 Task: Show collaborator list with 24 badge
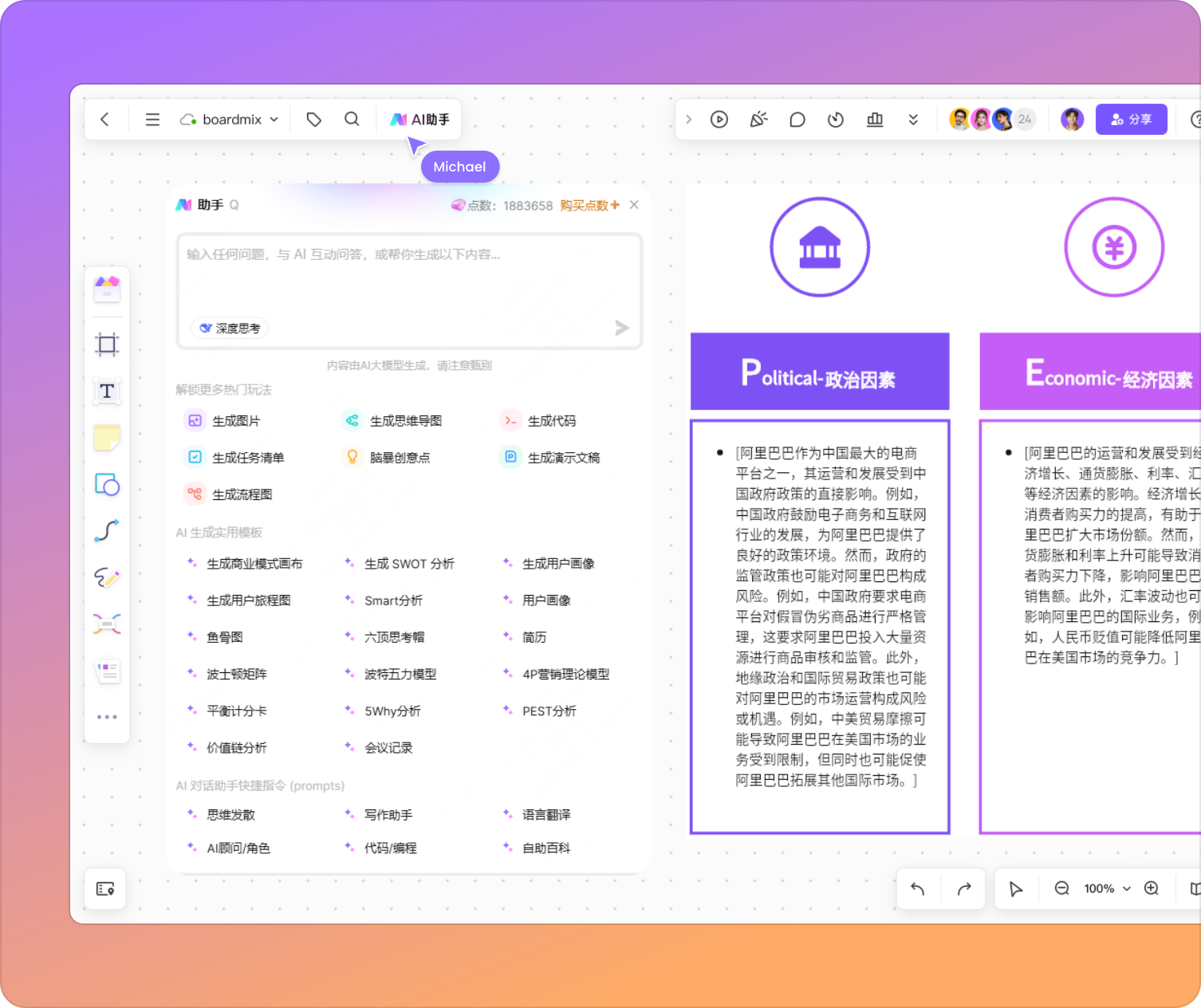1025,120
